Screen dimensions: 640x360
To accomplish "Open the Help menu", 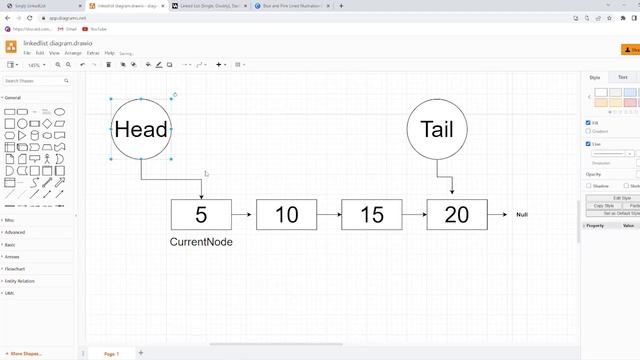I will click(109, 53).
